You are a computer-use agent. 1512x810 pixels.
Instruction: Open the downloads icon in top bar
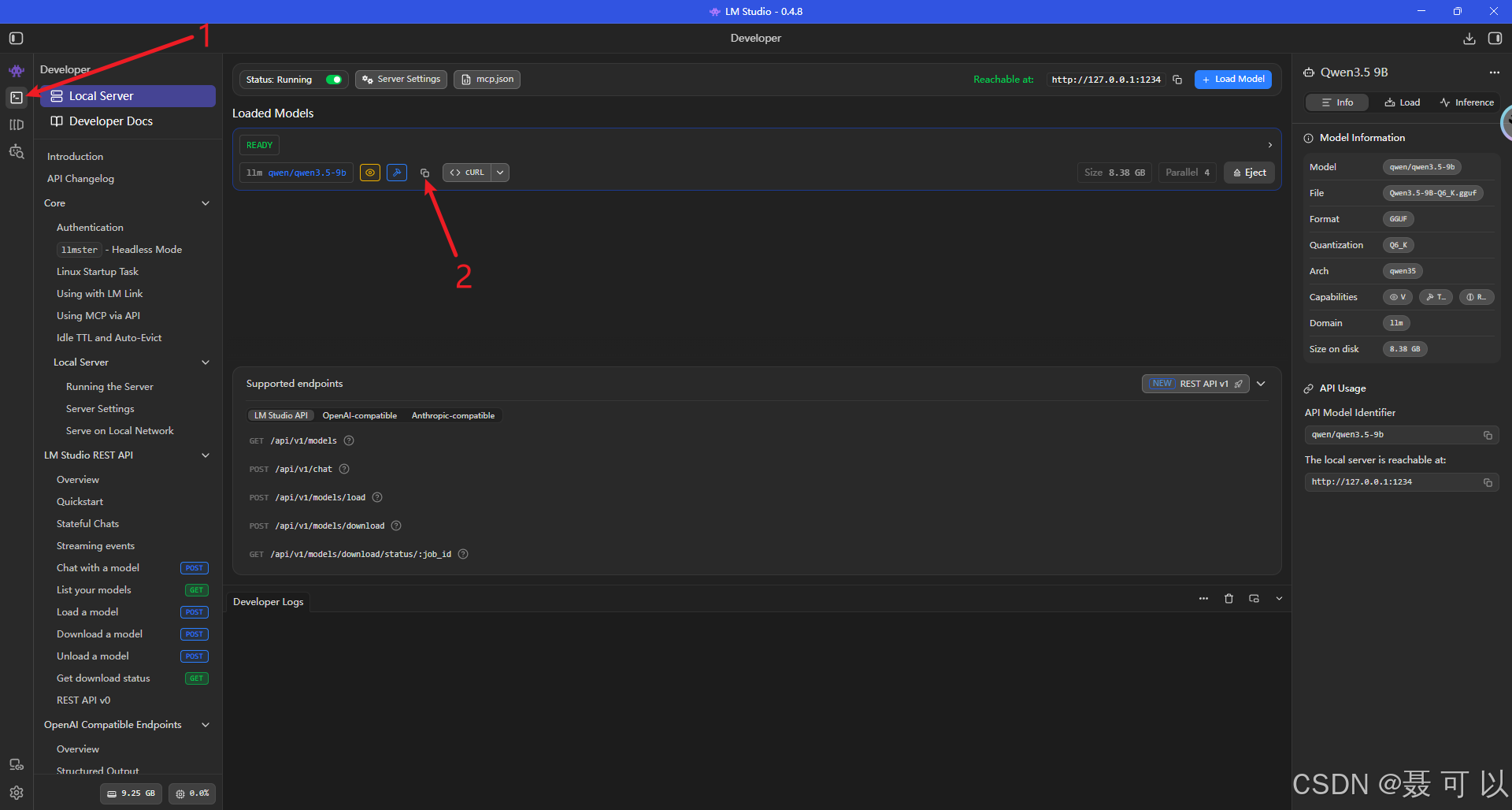click(1469, 38)
